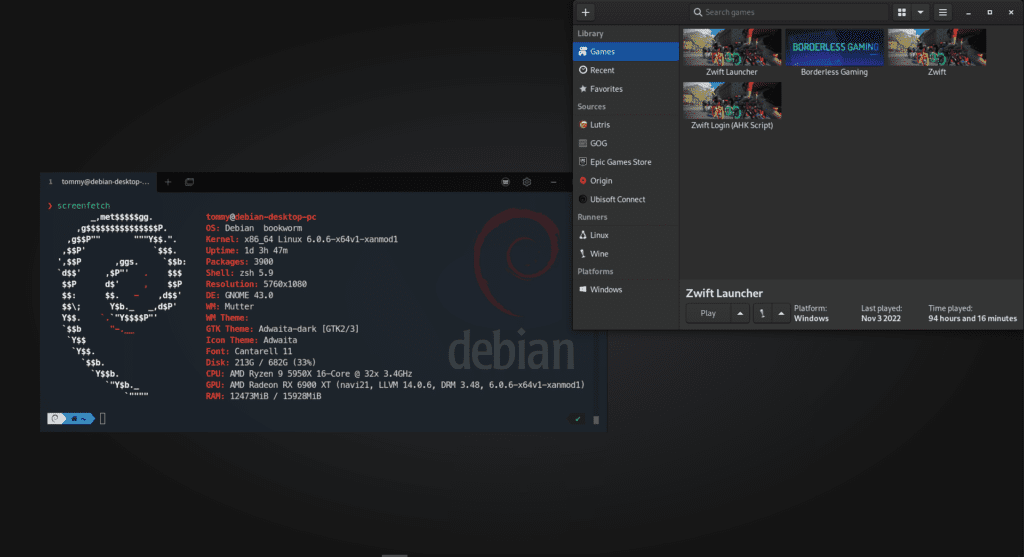Expand the arrow beside Wine runner button
Screen dimensions: 1024x557
pyautogui.click(x=780, y=313)
